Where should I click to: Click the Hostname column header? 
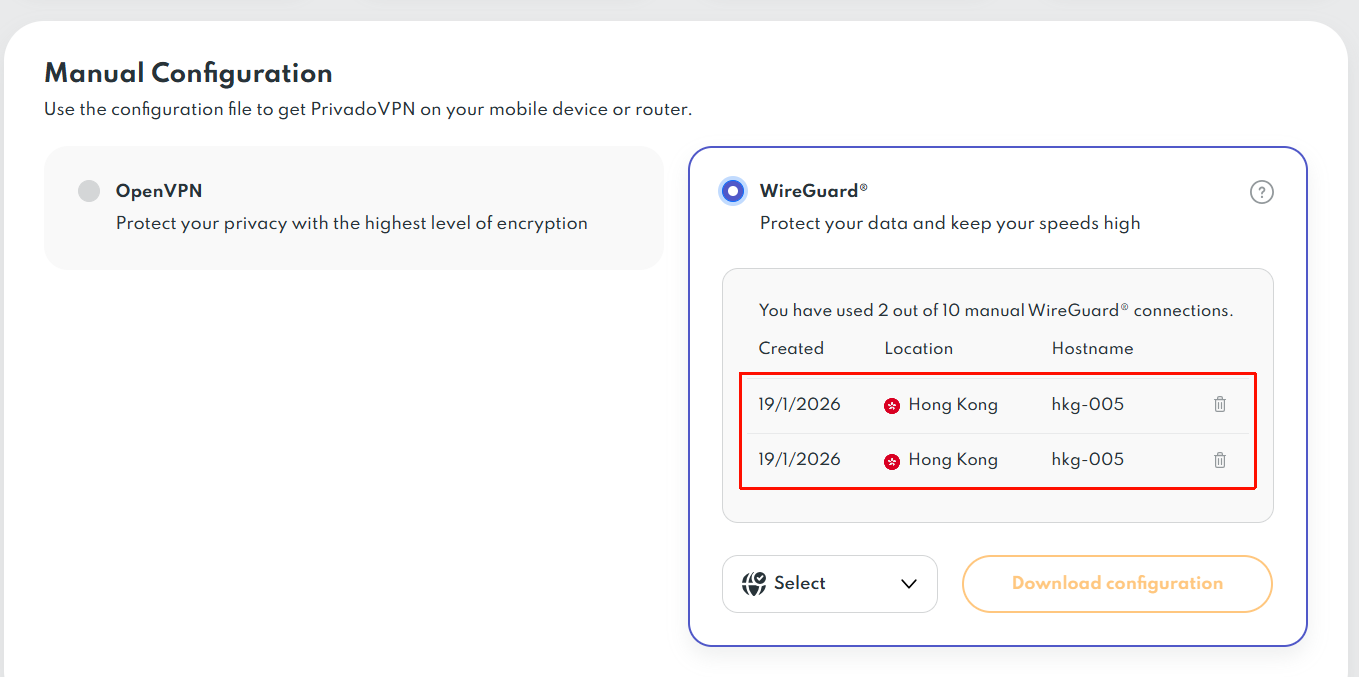1092,349
